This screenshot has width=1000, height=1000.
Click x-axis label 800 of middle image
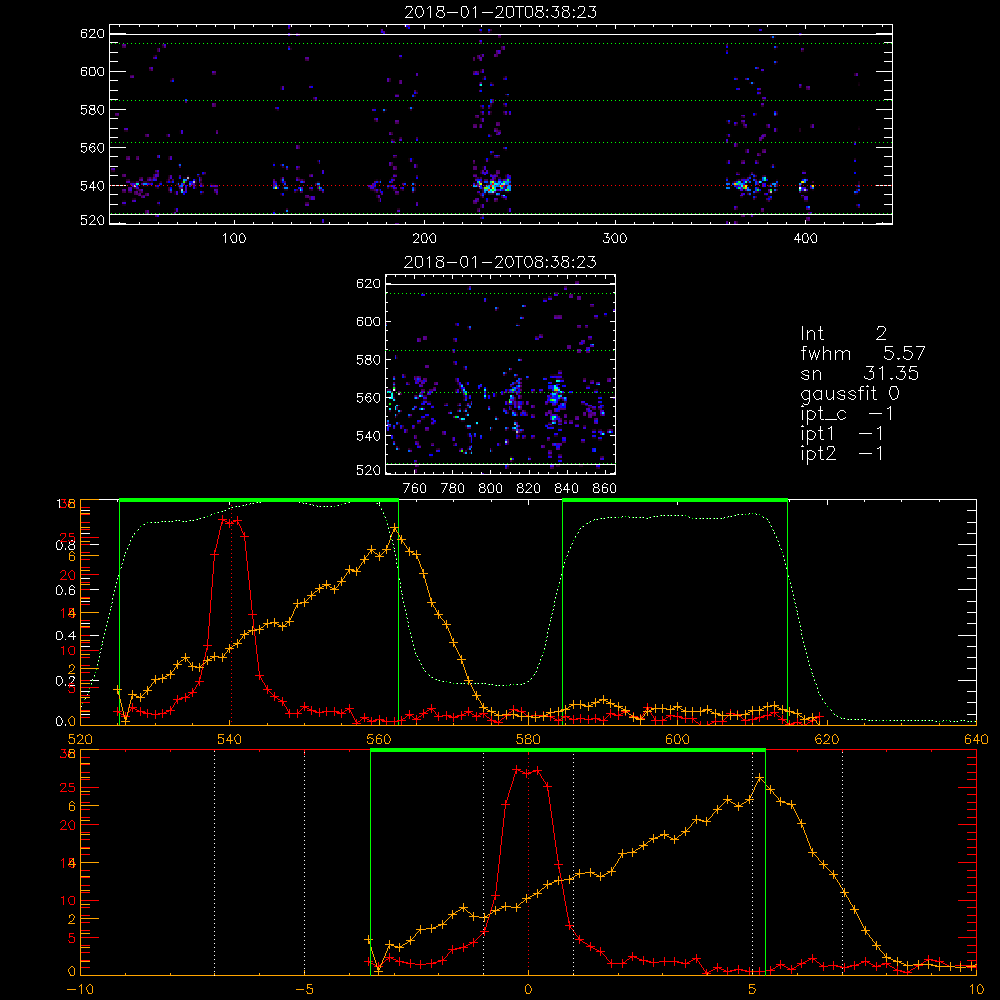(x=490, y=489)
